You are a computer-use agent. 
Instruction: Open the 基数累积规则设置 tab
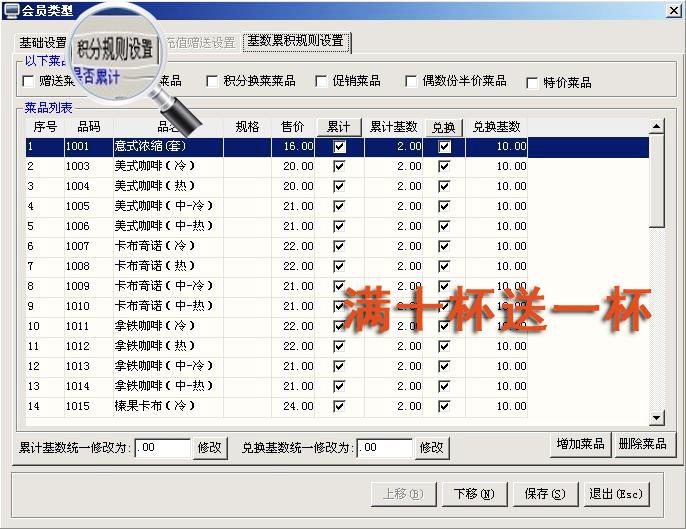click(296, 42)
